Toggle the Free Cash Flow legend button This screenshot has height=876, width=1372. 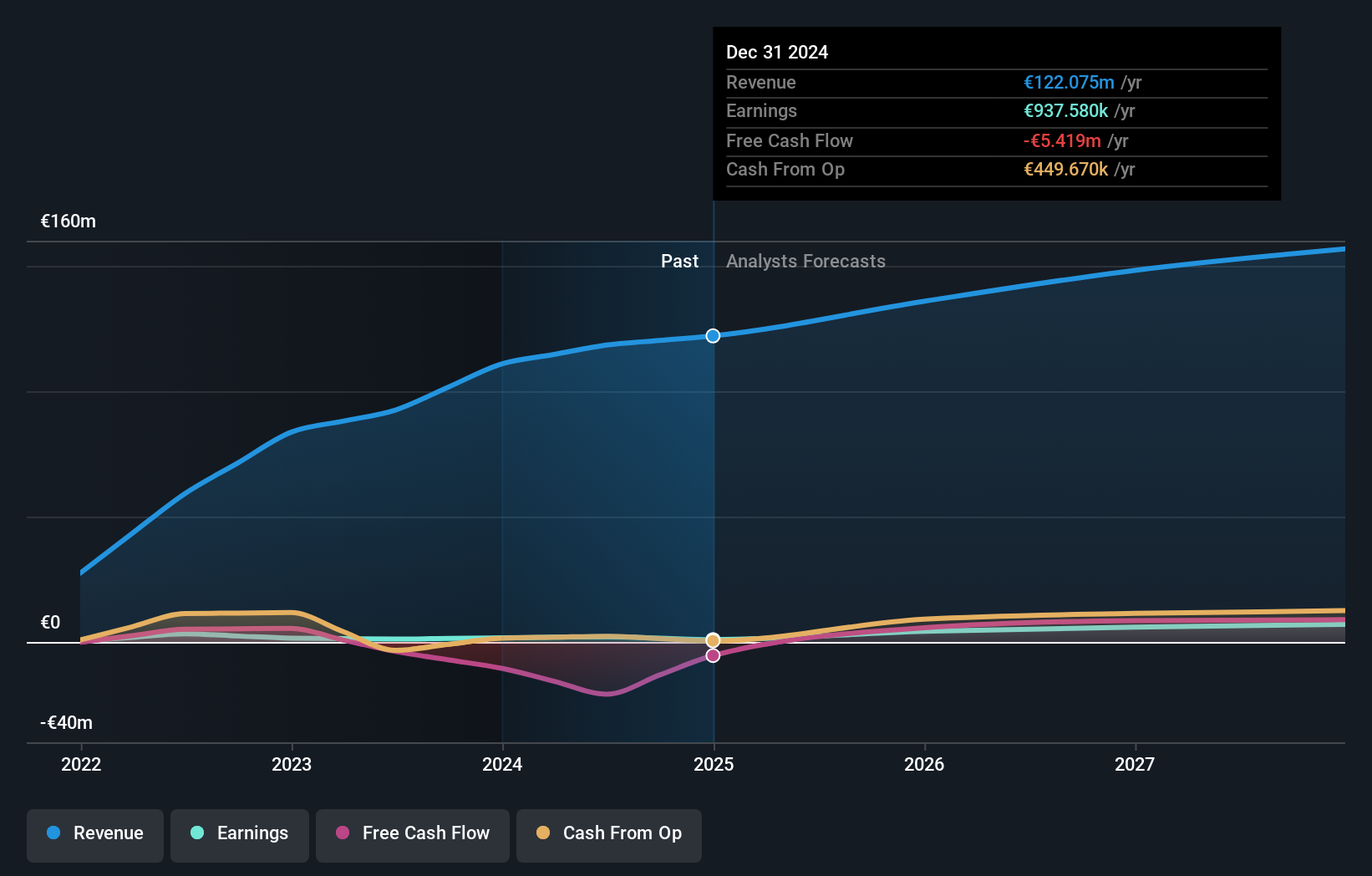coord(413,835)
